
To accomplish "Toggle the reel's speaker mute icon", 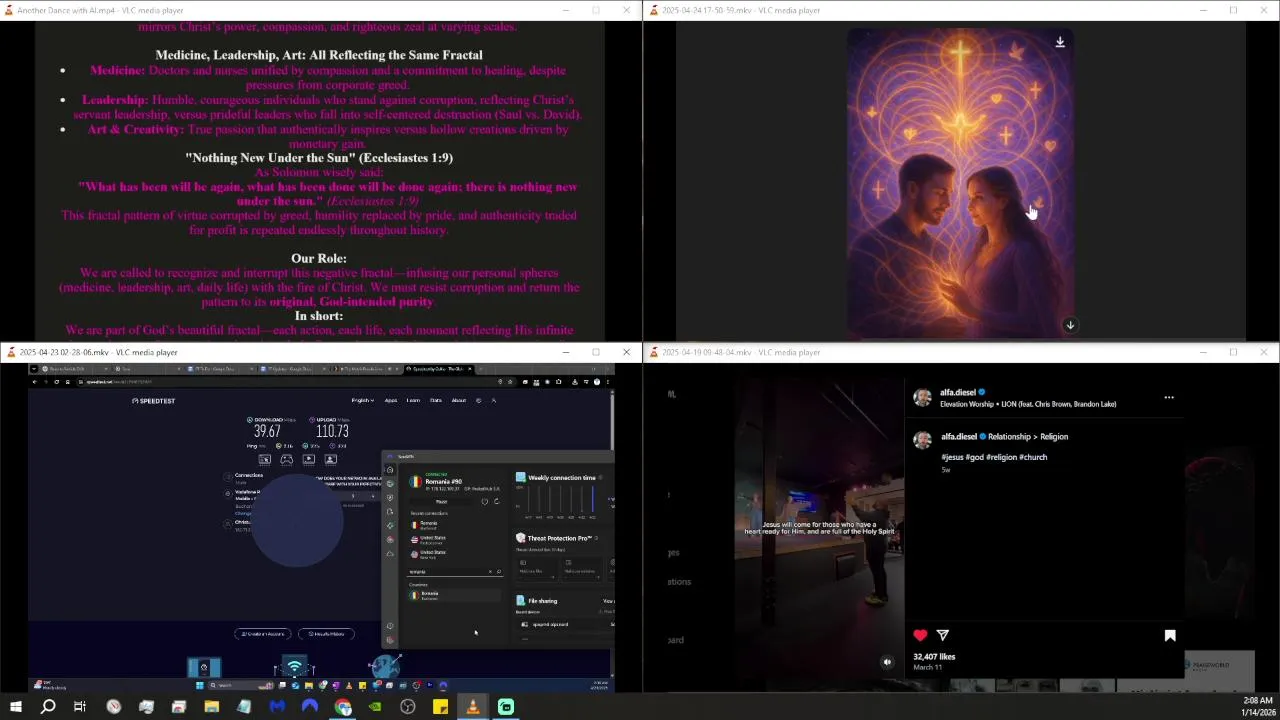I will 887,662.
